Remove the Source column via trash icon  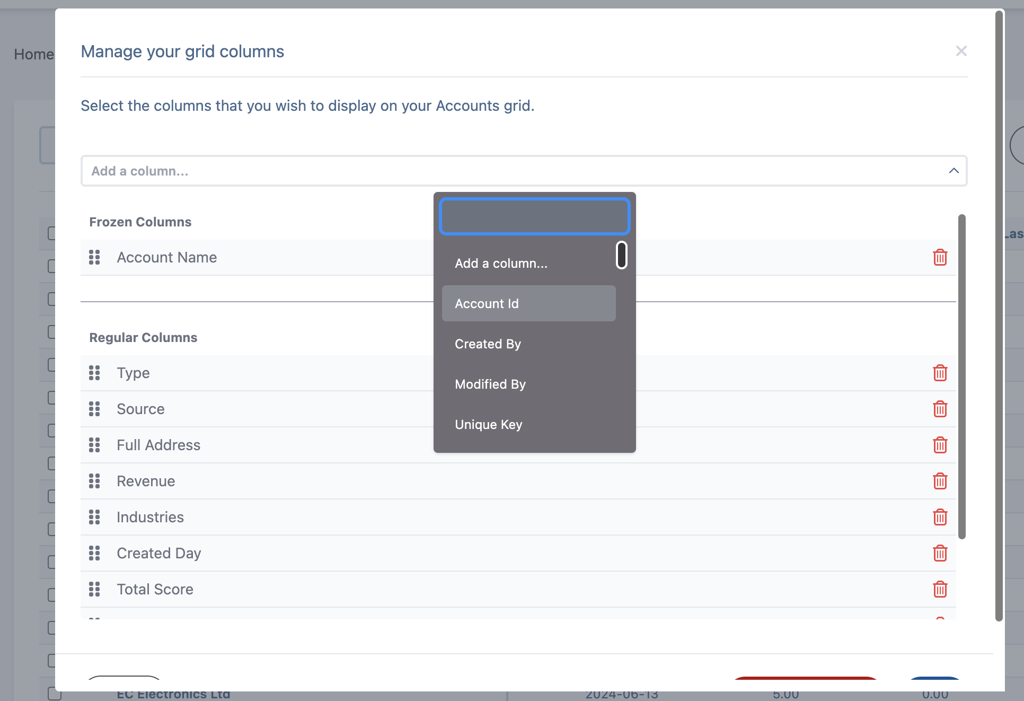click(x=940, y=409)
